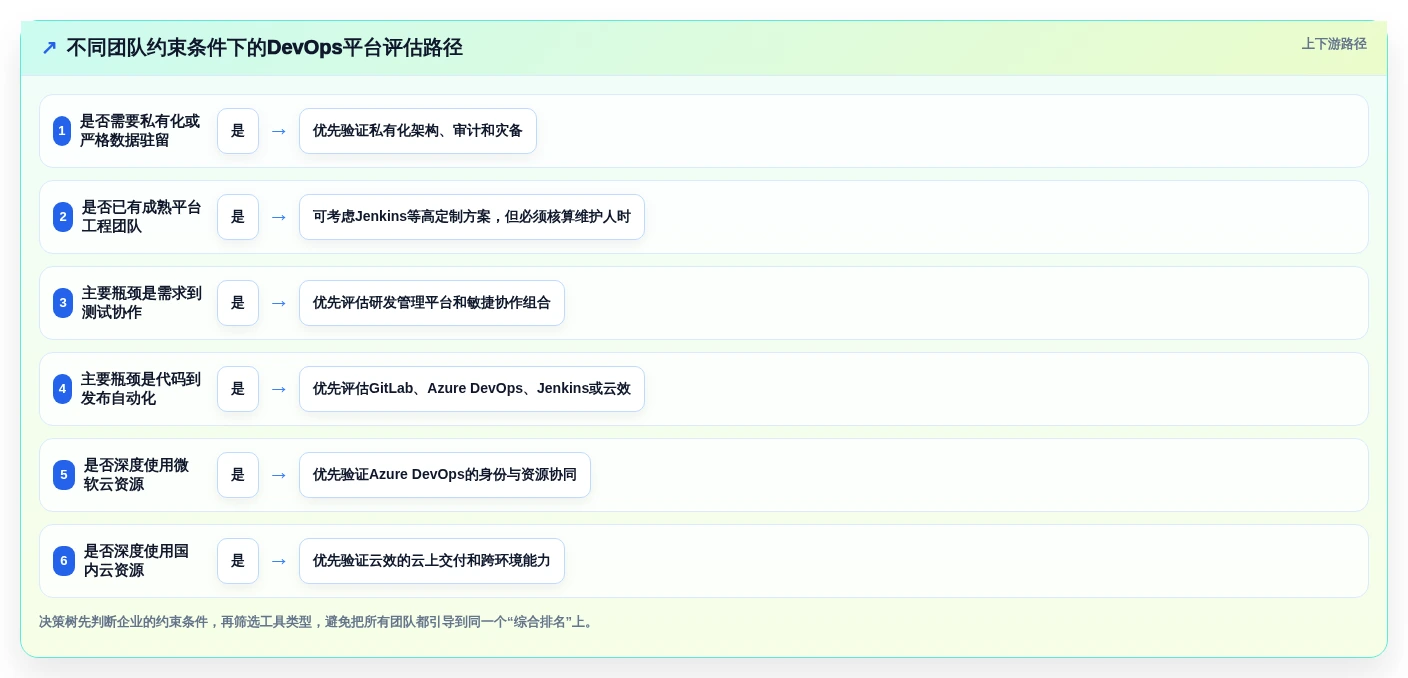Click the number 3 step badge
Image resolution: width=1408 pixels, height=678 pixels.
point(63,303)
